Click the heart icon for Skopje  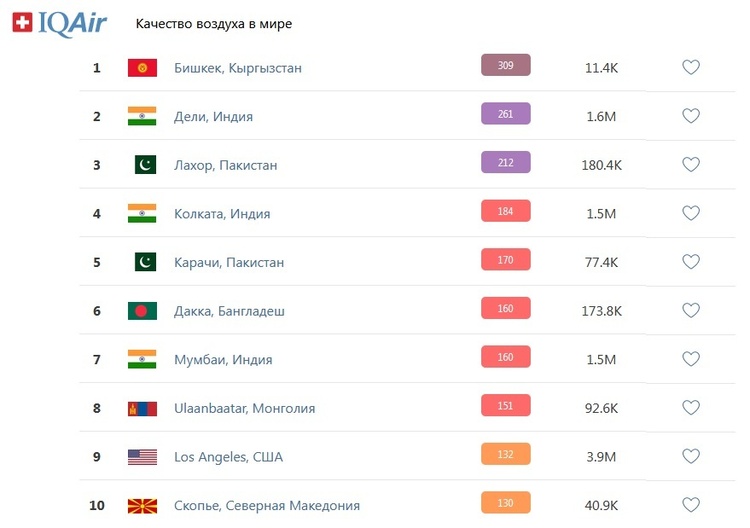coord(691,505)
